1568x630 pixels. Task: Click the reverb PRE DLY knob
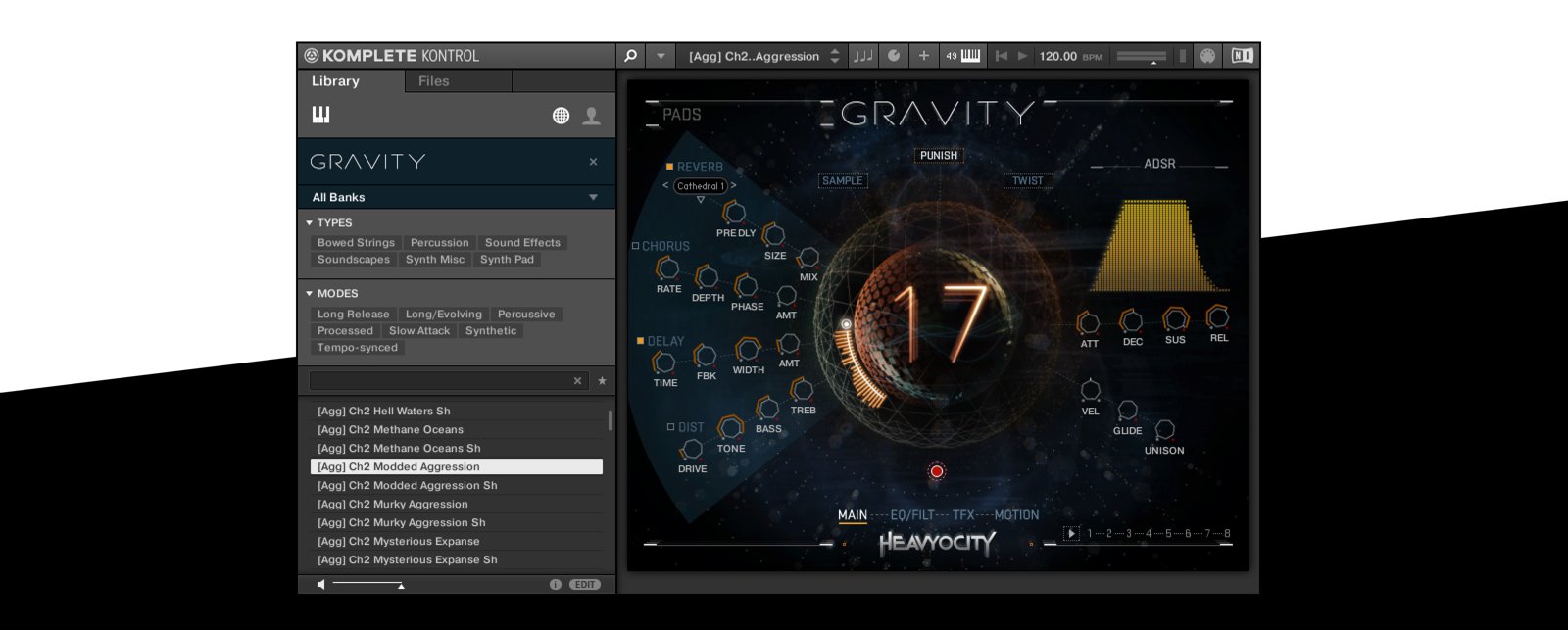coord(733,212)
